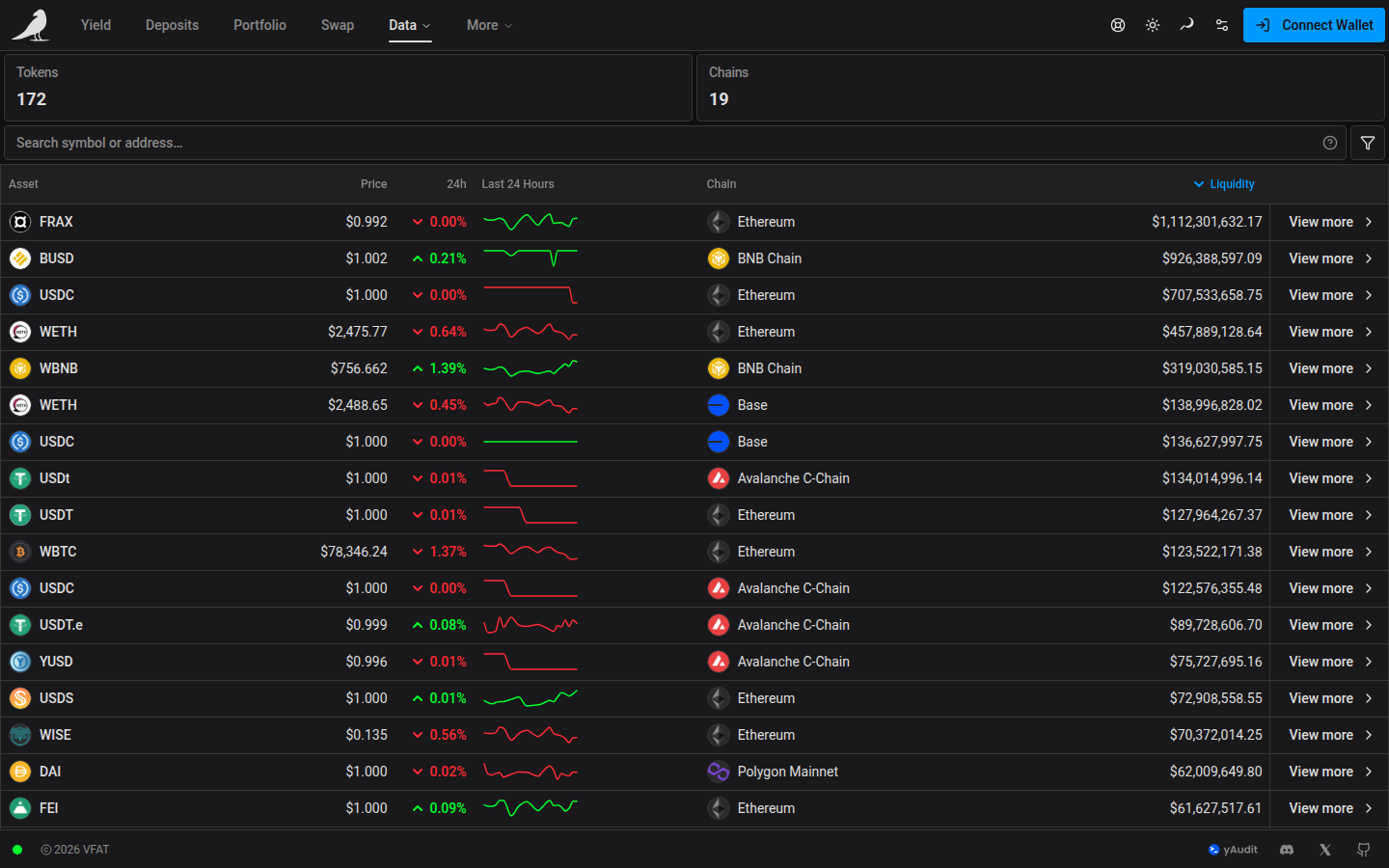The width and height of the screenshot is (1389, 868).
Task: Click the search help question icon
Action: click(1330, 143)
